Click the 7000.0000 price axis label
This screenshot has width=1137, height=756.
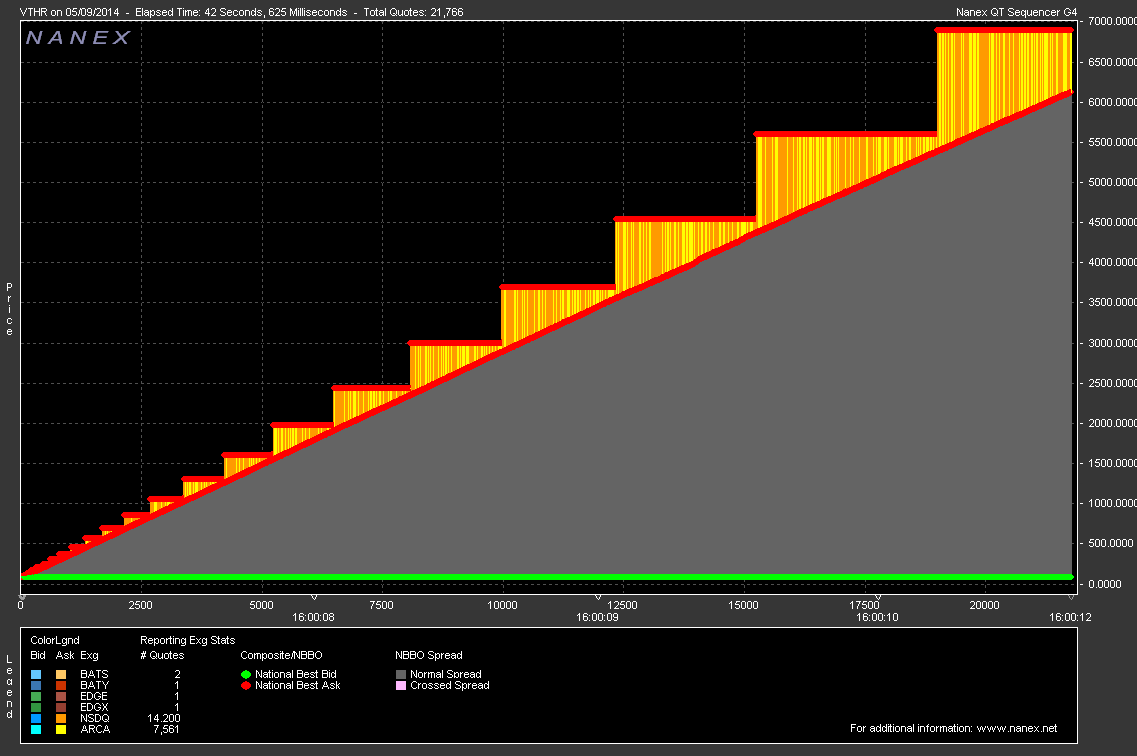(x=1112, y=22)
